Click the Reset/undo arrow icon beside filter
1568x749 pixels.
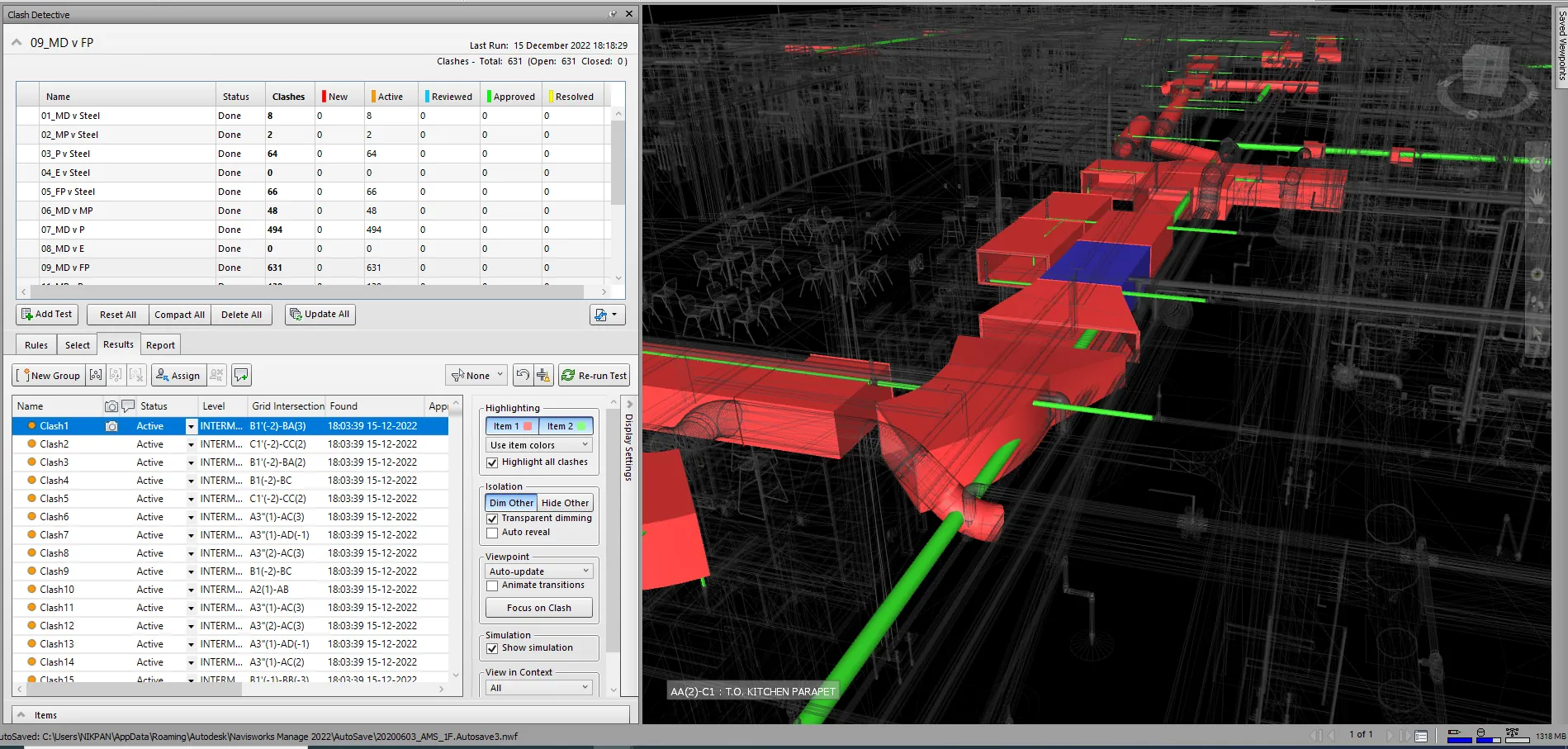pyautogui.click(x=523, y=375)
